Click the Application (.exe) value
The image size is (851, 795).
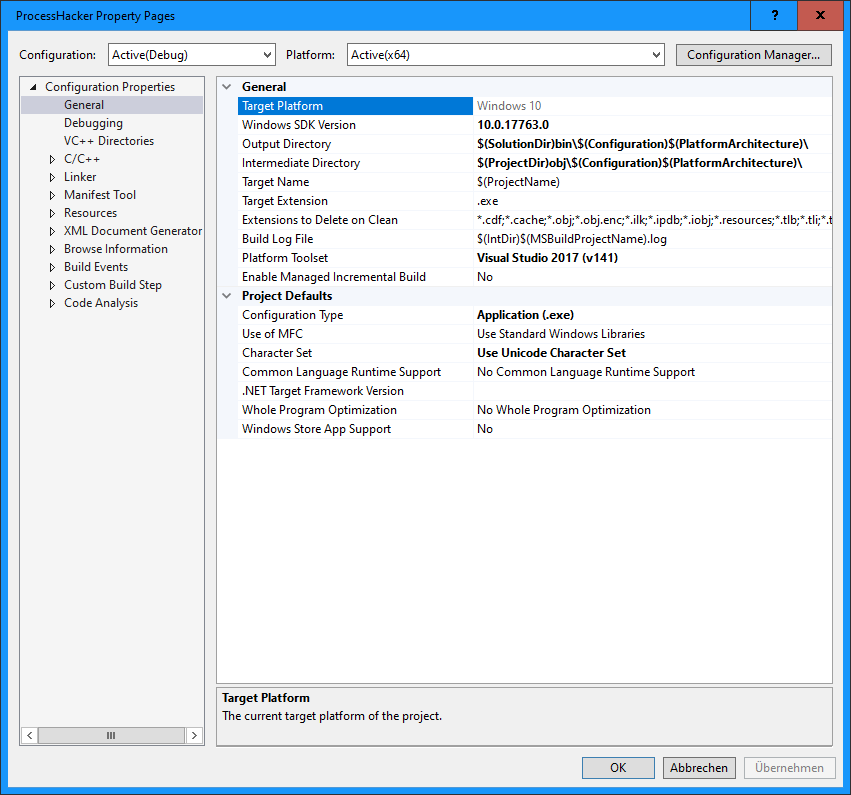click(525, 315)
